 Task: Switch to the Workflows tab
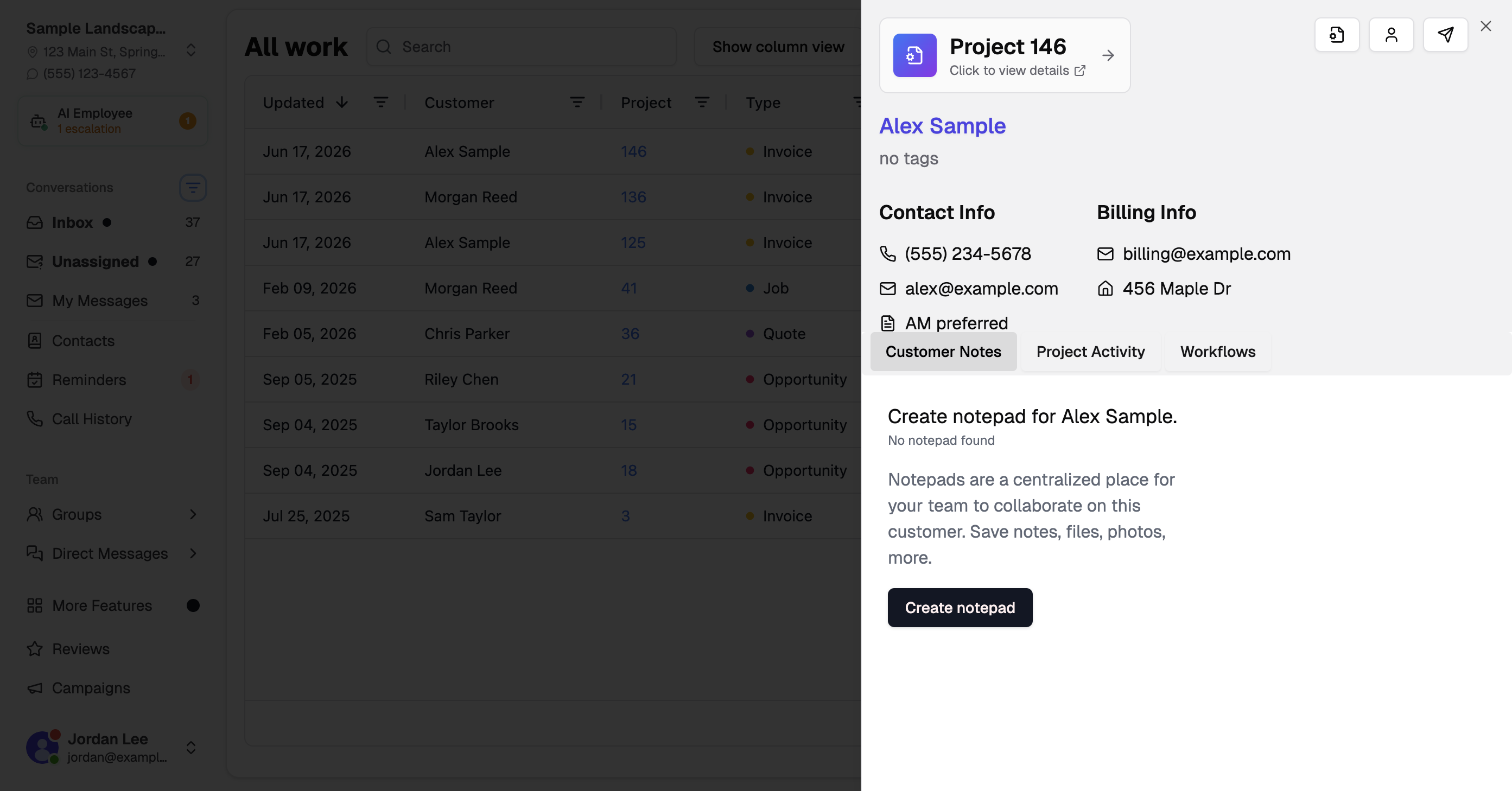point(1217,352)
